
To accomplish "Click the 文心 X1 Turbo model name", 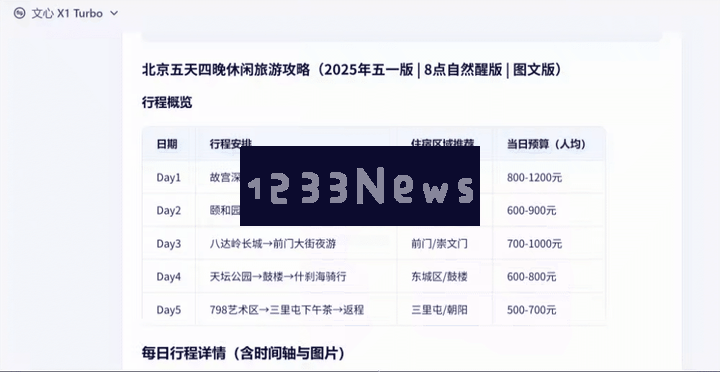I will click(67, 13).
